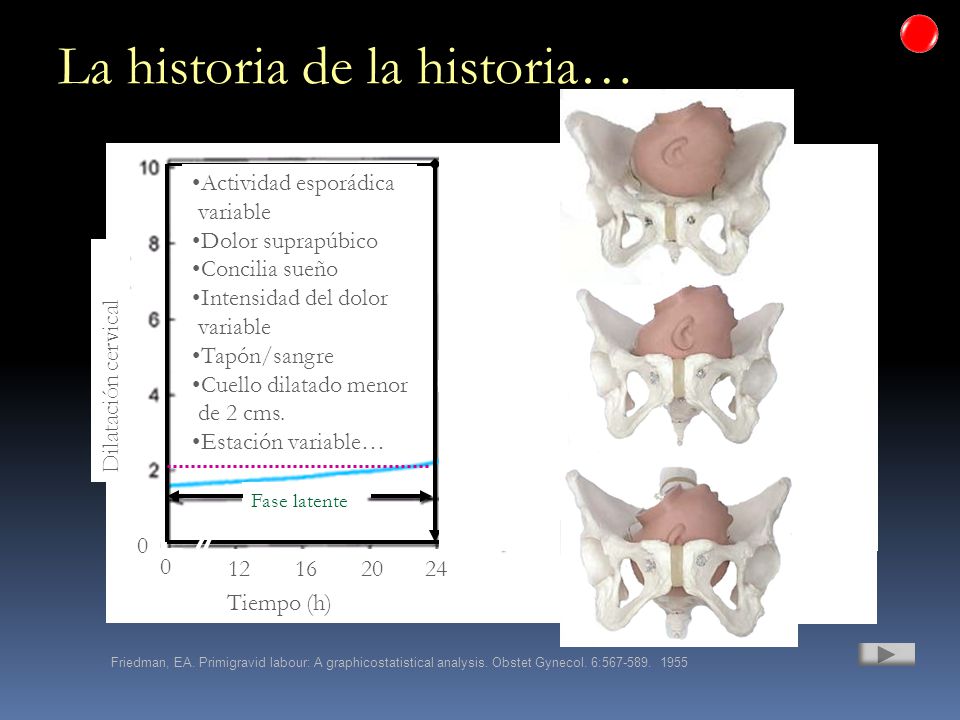This screenshot has height=720, width=960.
Task: Select the middle pelvis model image
Action: (680, 364)
